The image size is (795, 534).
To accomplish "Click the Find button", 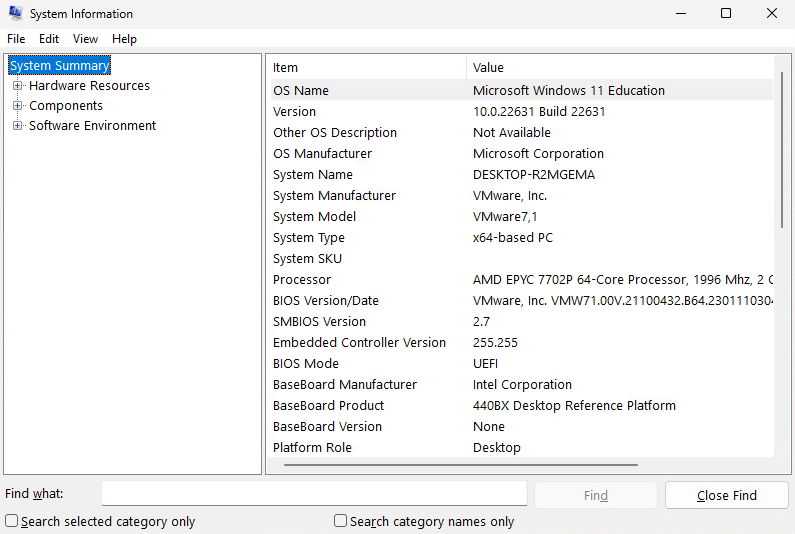I will point(596,495).
